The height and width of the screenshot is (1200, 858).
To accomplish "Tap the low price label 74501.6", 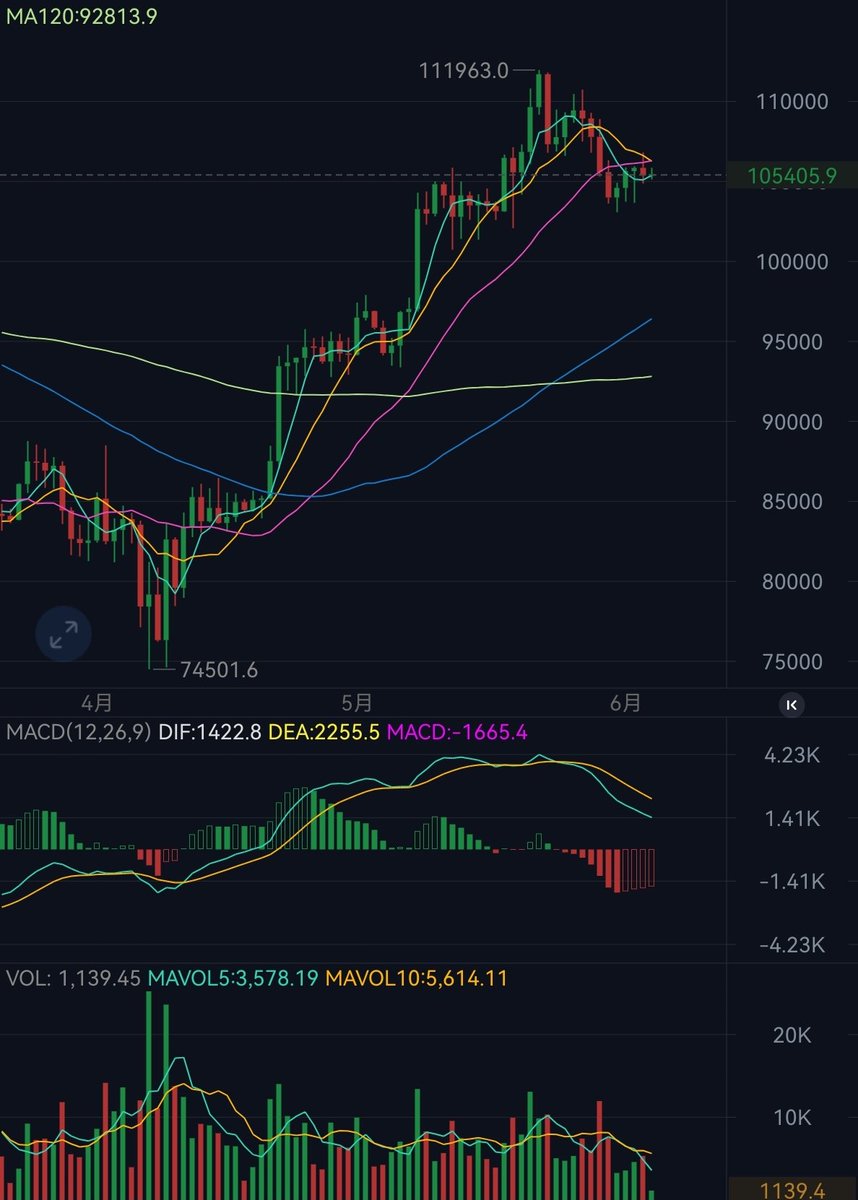I will pyautogui.click(x=218, y=670).
